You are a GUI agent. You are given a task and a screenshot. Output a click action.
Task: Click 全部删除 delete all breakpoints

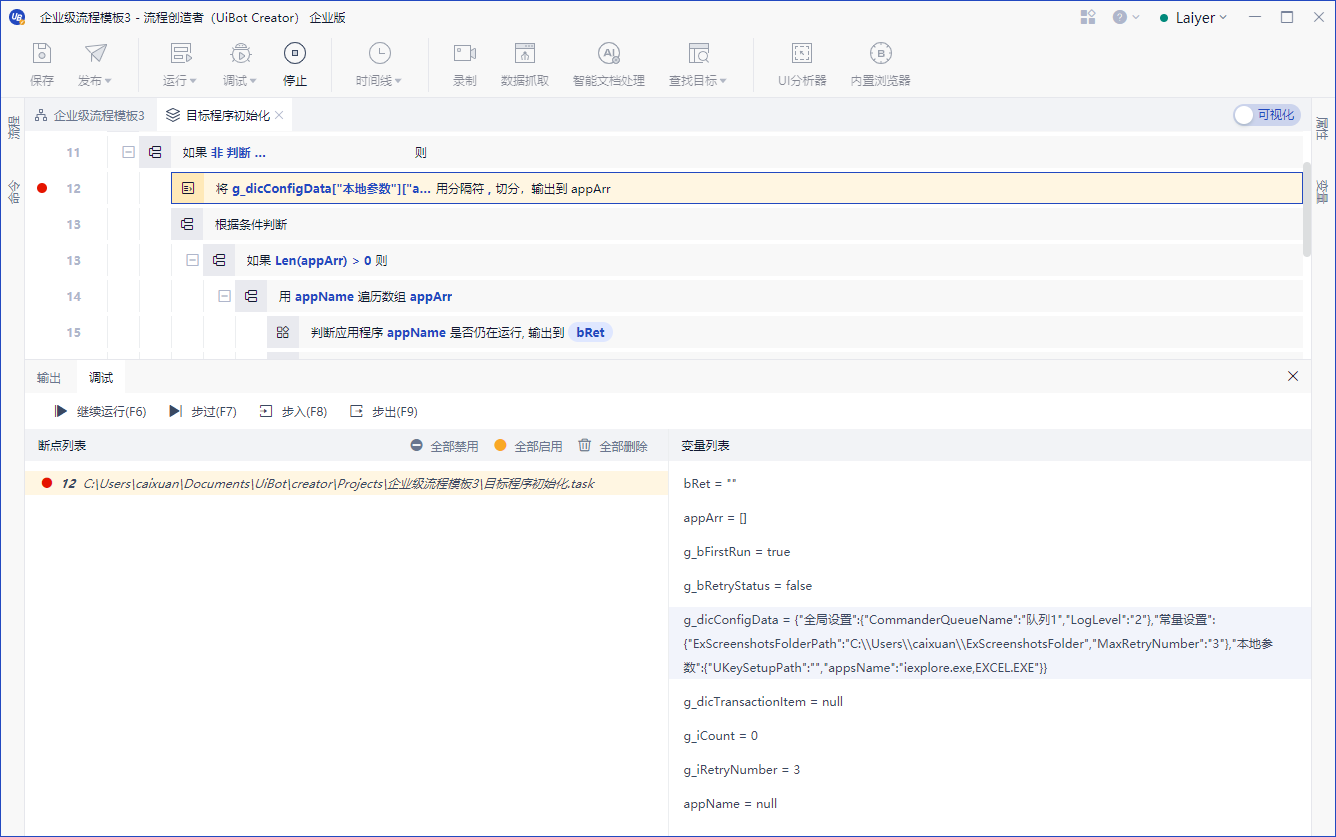(613, 446)
